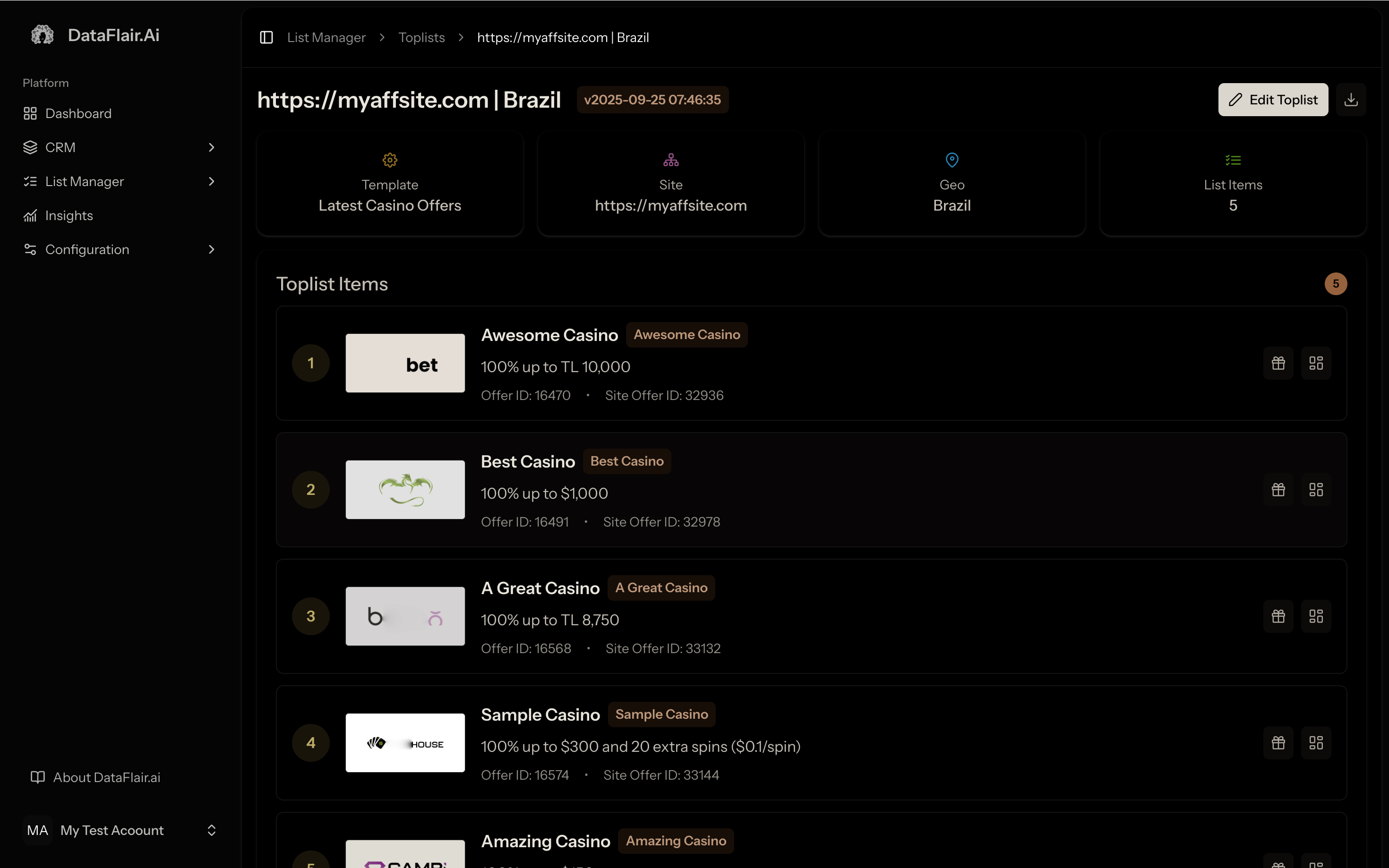Viewport: 1389px width, 868px height.
Task: Open Dashboard from the sidebar
Action: click(78, 114)
